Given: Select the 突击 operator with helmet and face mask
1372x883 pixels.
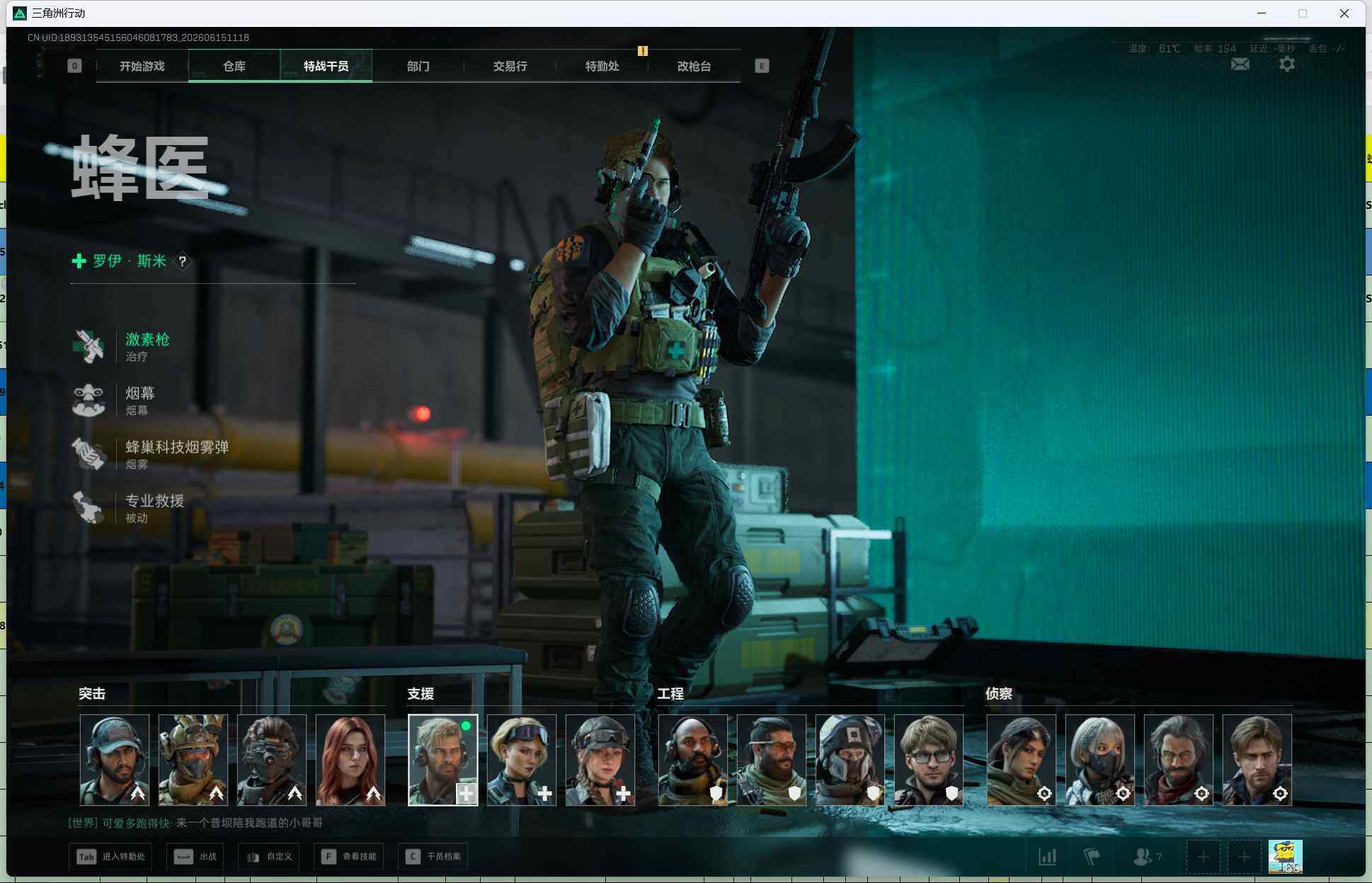Looking at the screenshot, I should (193, 760).
